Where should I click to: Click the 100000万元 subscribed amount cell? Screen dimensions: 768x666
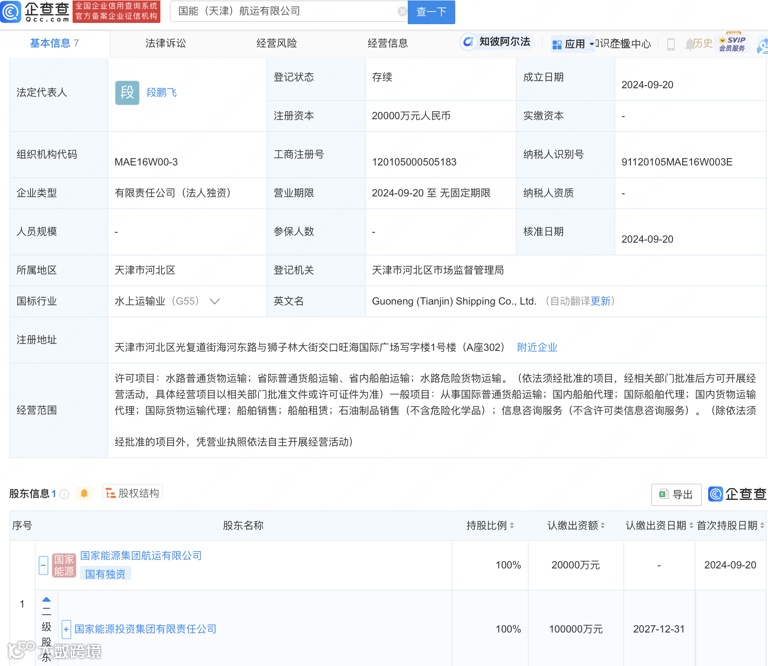pyautogui.click(x=576, y=629)
